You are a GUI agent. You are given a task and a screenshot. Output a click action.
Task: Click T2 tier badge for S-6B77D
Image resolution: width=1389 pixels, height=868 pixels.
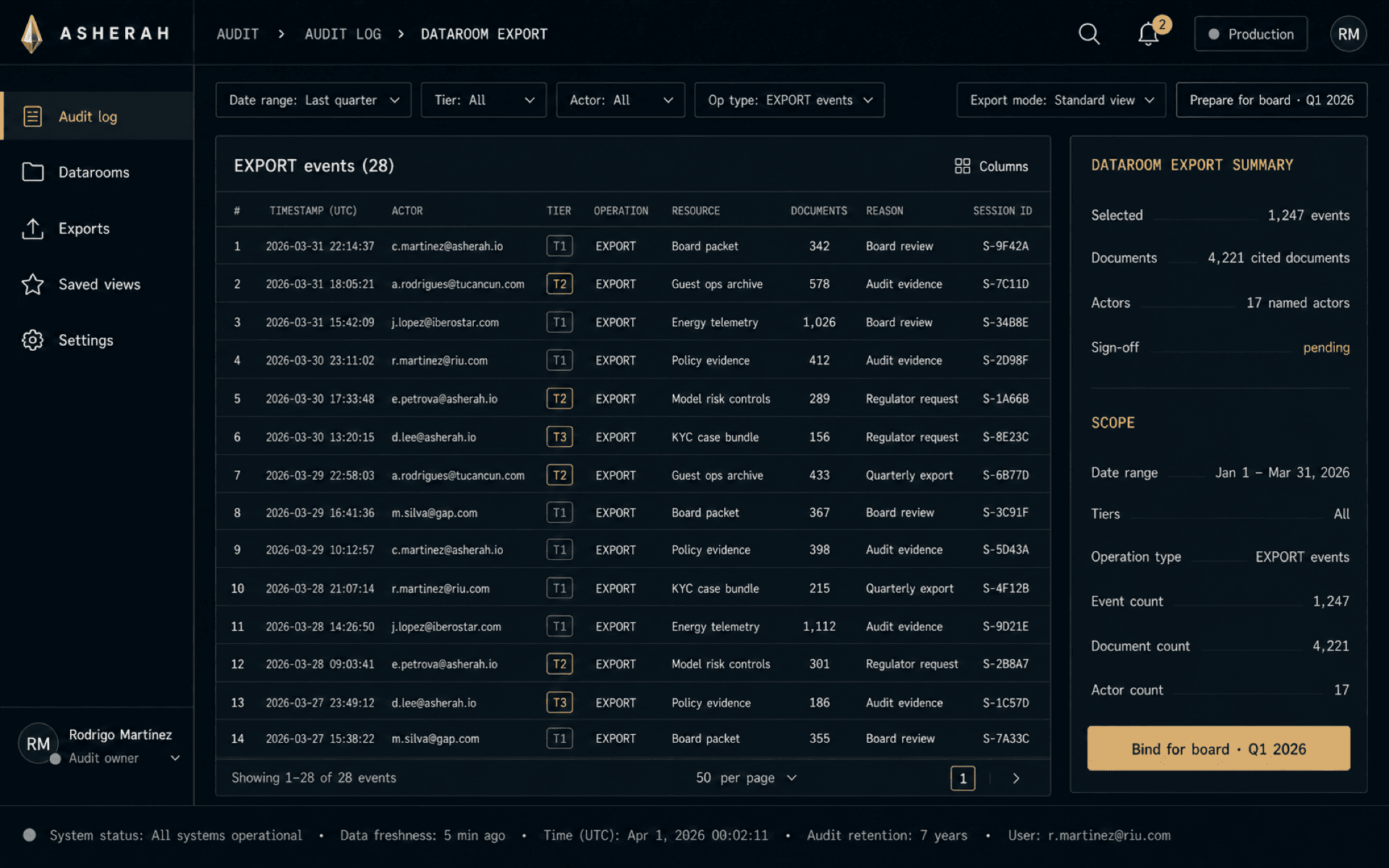pos(559,475)
